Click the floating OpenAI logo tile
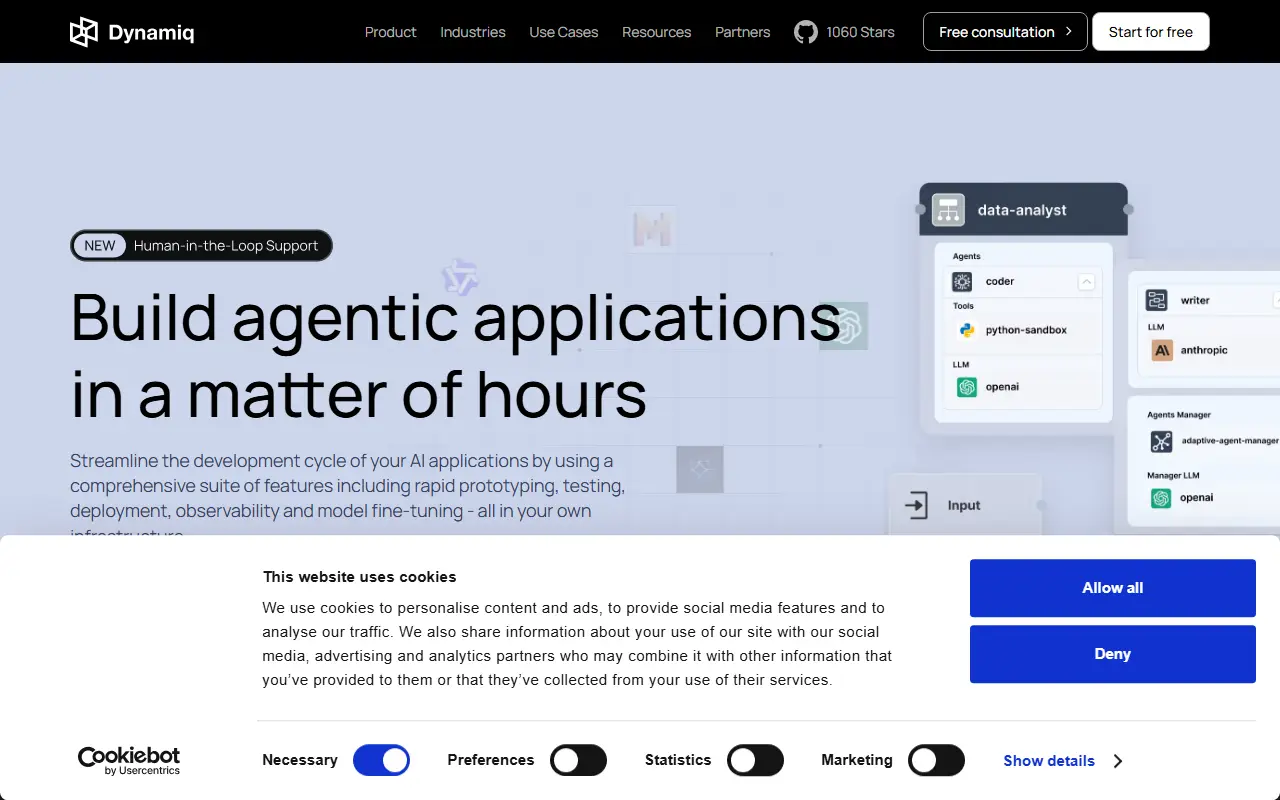The image size is (1280, 800). click(846, 325)
